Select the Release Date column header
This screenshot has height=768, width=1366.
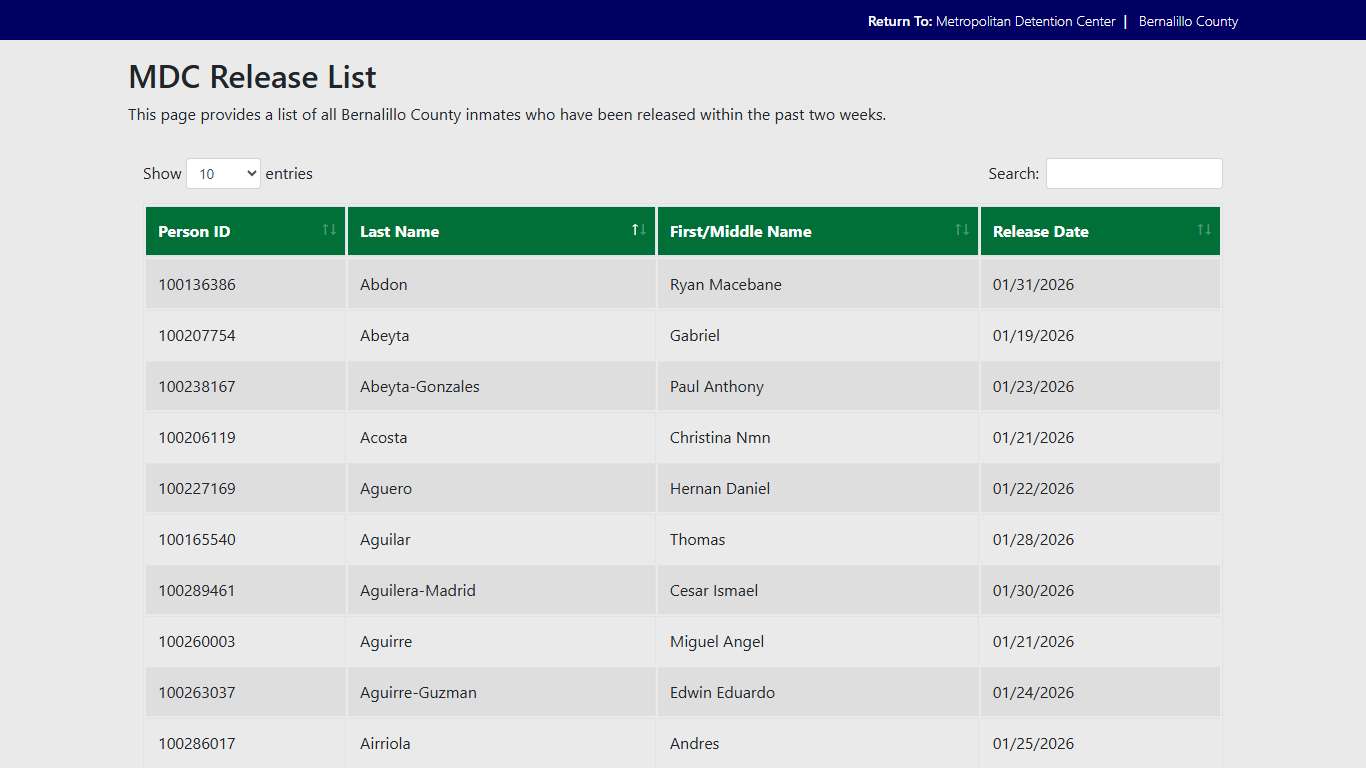1040,231
